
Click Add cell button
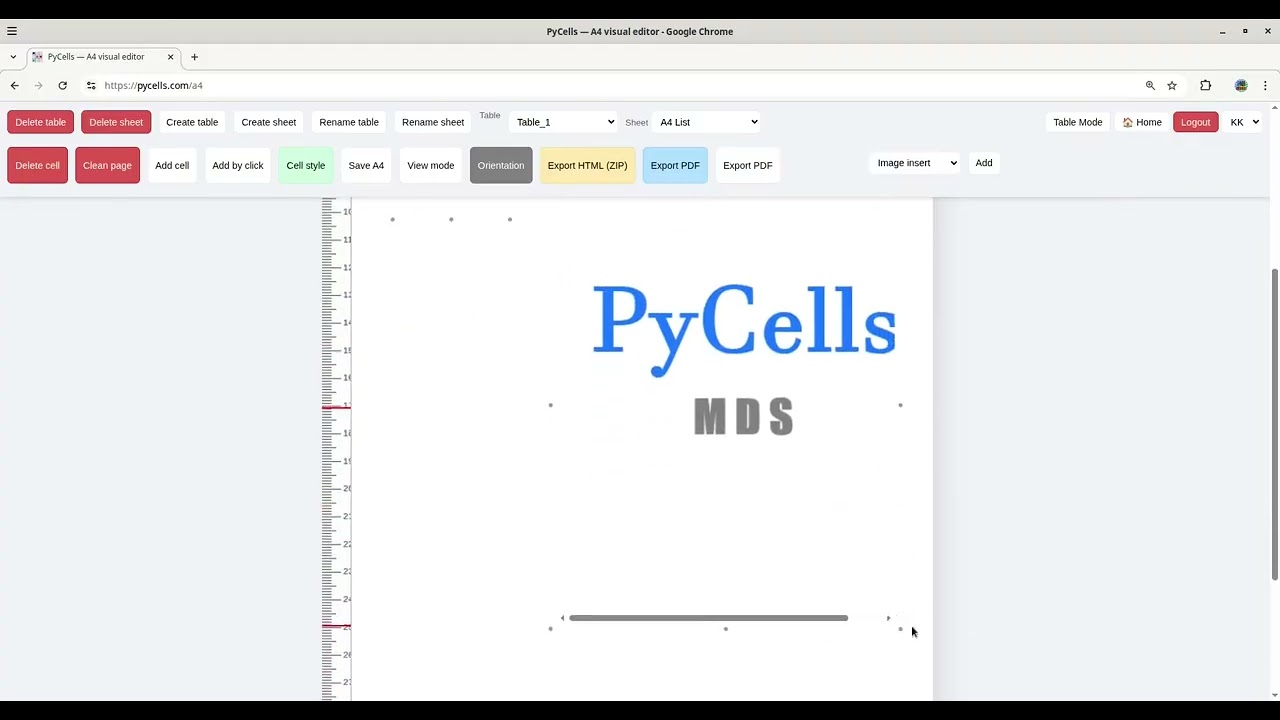pyautogui.click(x=172, y=166)
